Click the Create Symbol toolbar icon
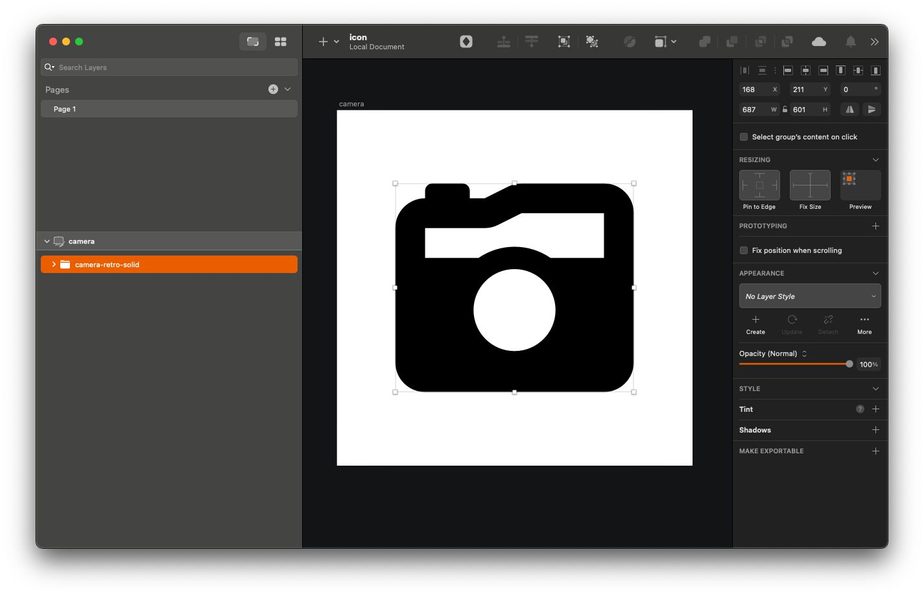This screenshot has width=924, height=596. click(x=466, y=41)
